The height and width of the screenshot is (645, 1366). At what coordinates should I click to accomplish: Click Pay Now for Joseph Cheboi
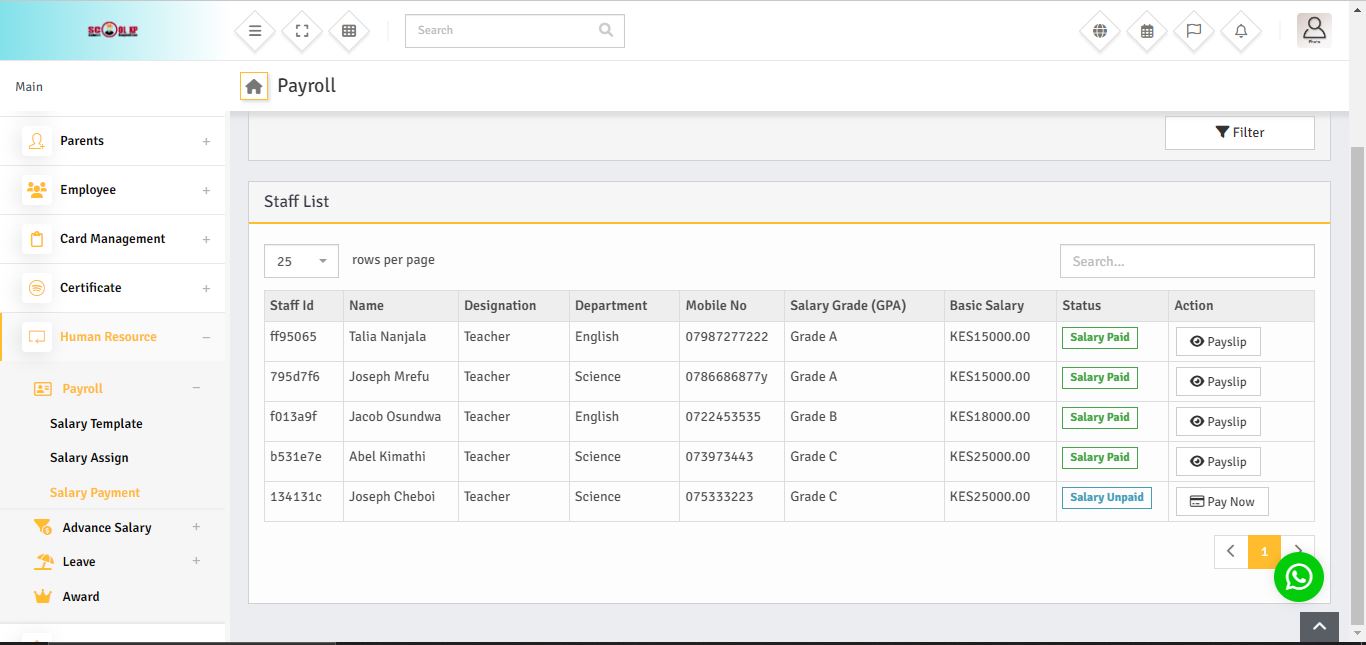(1221, 502)
